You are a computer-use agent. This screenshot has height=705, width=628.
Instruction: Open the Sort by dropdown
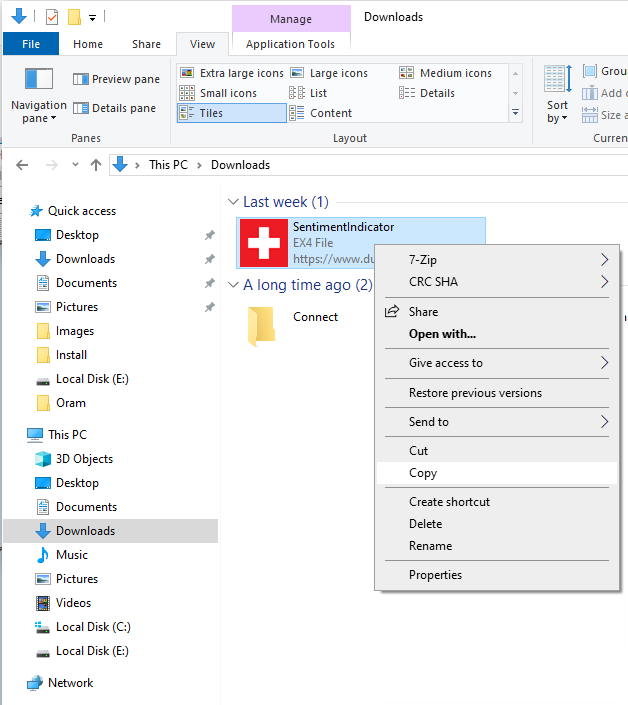point(557,94)
